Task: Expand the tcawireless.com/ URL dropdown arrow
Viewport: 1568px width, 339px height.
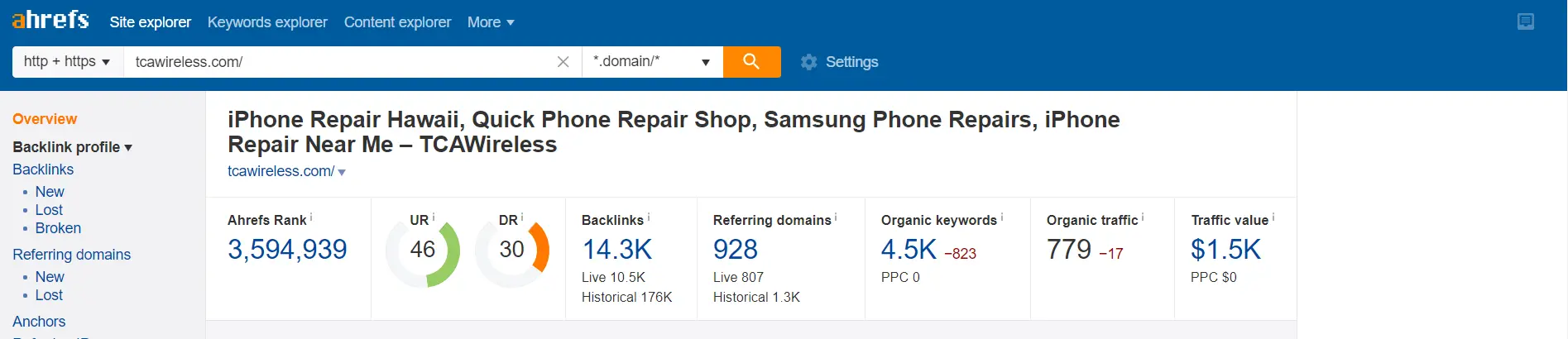Action: tap(342, 172)
